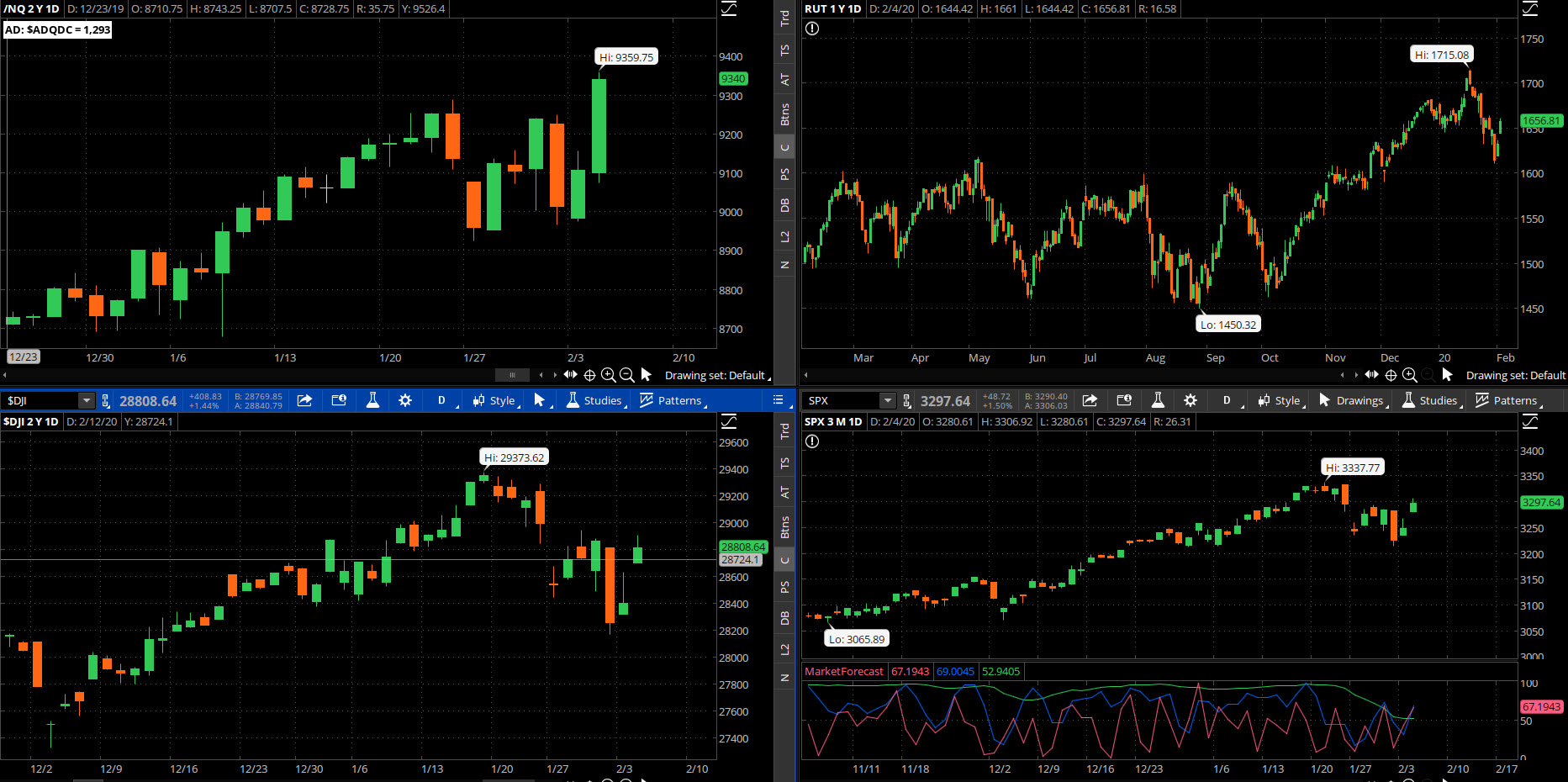Click the Lo: 1450.32 bubble on RUT chart

pos(1228,325)
